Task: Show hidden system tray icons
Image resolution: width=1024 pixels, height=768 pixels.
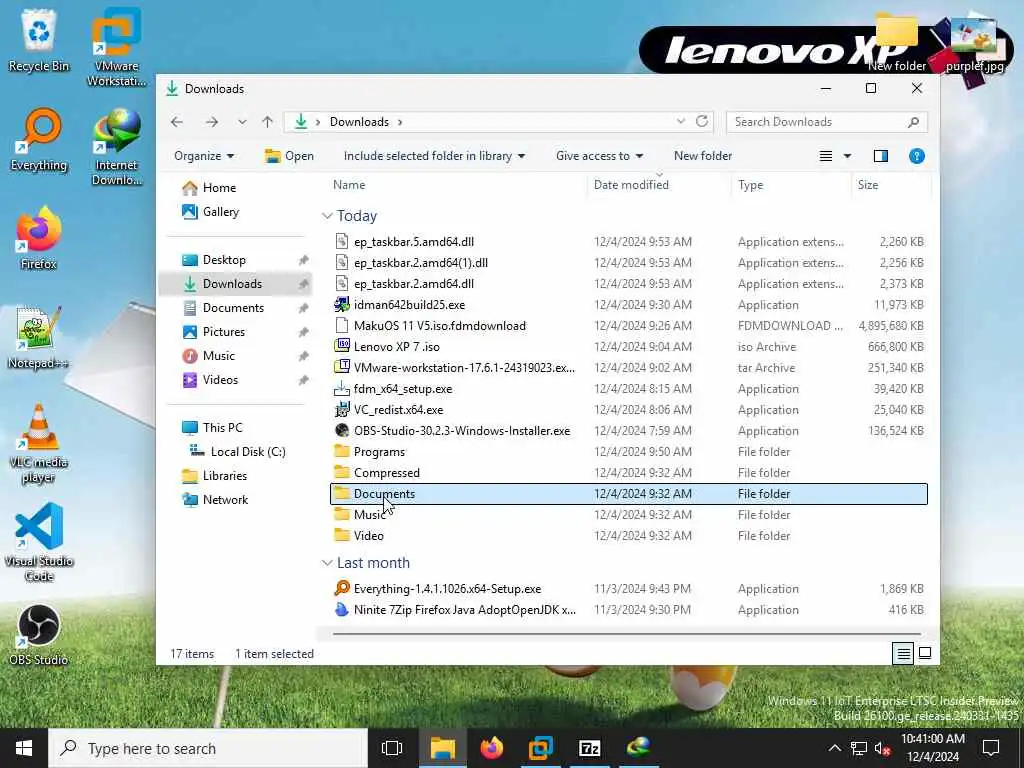Action: click(x=835, y=748)
